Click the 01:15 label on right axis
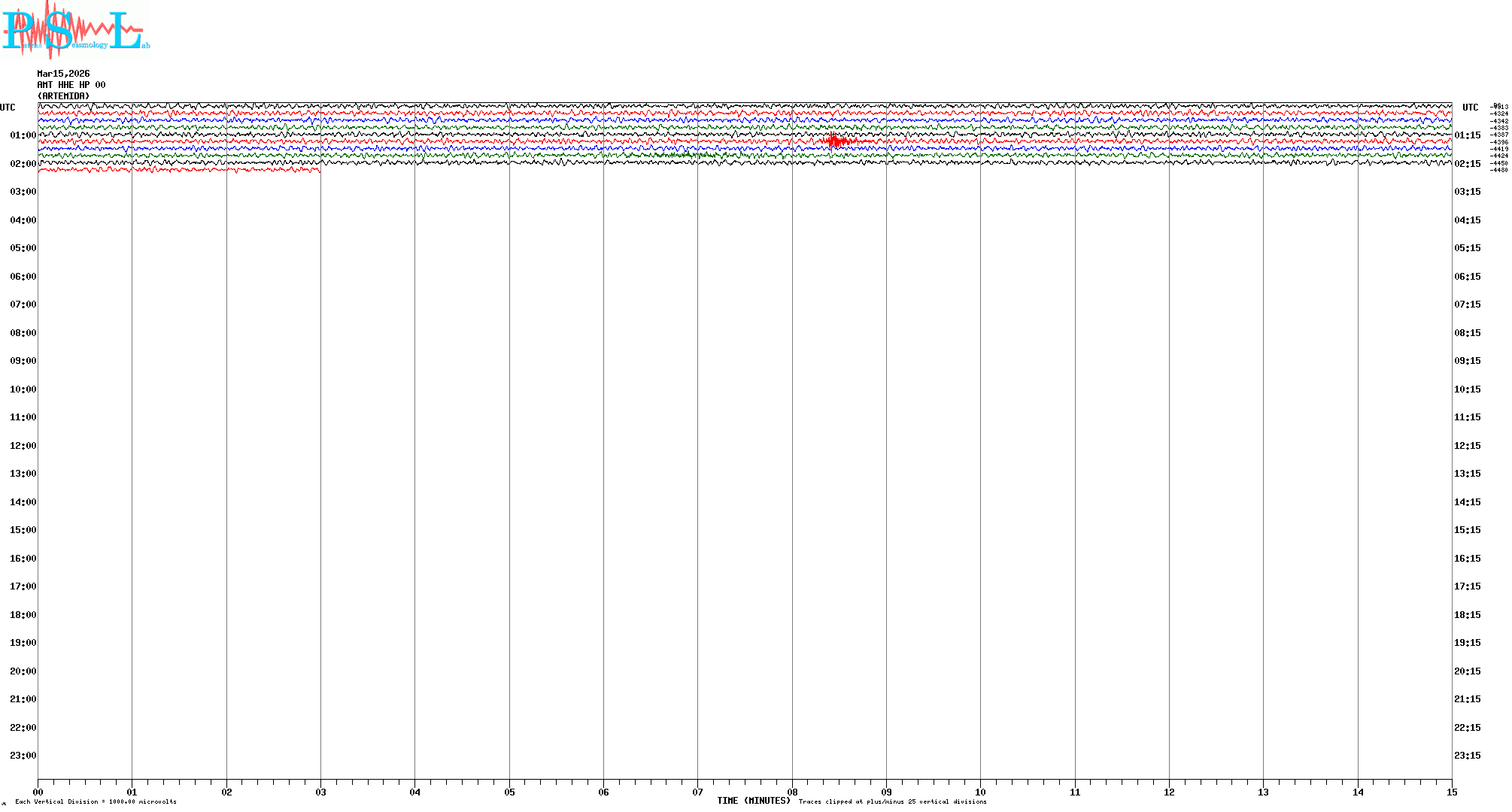The height and width of the screenshot is (812, 1512). (x=1467, y=135)
